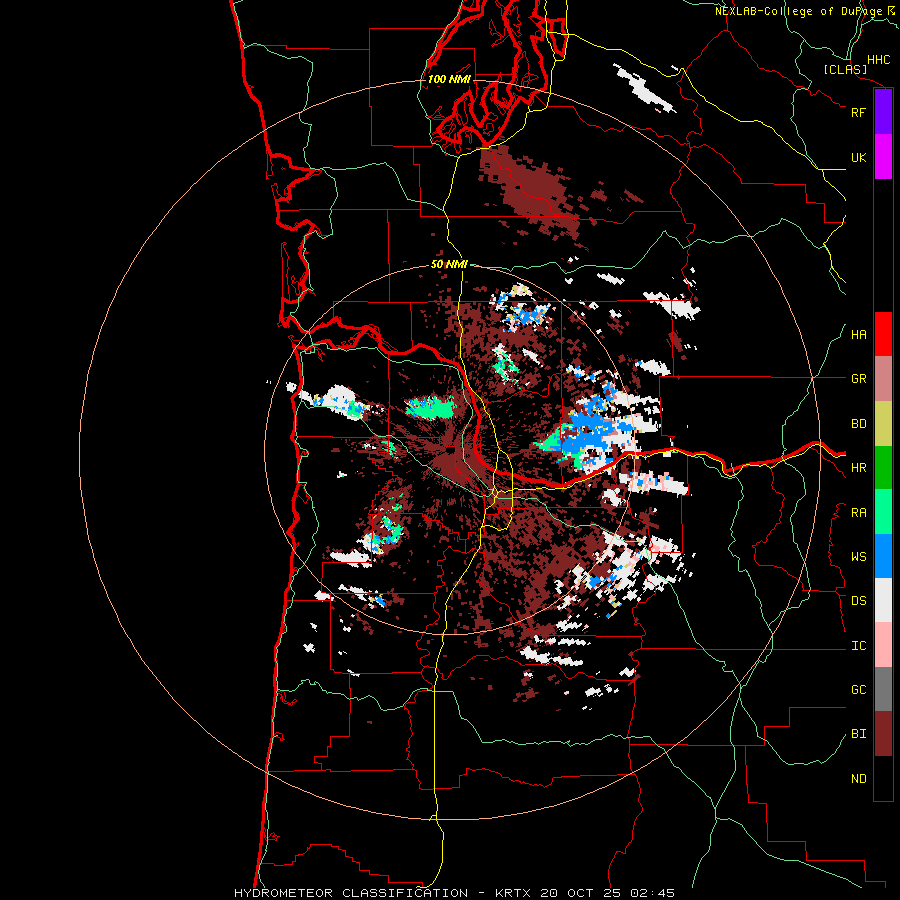This screenshot has height=900, width=900.
Task: Click the DS white legend swatch
Action: [883, 600]
